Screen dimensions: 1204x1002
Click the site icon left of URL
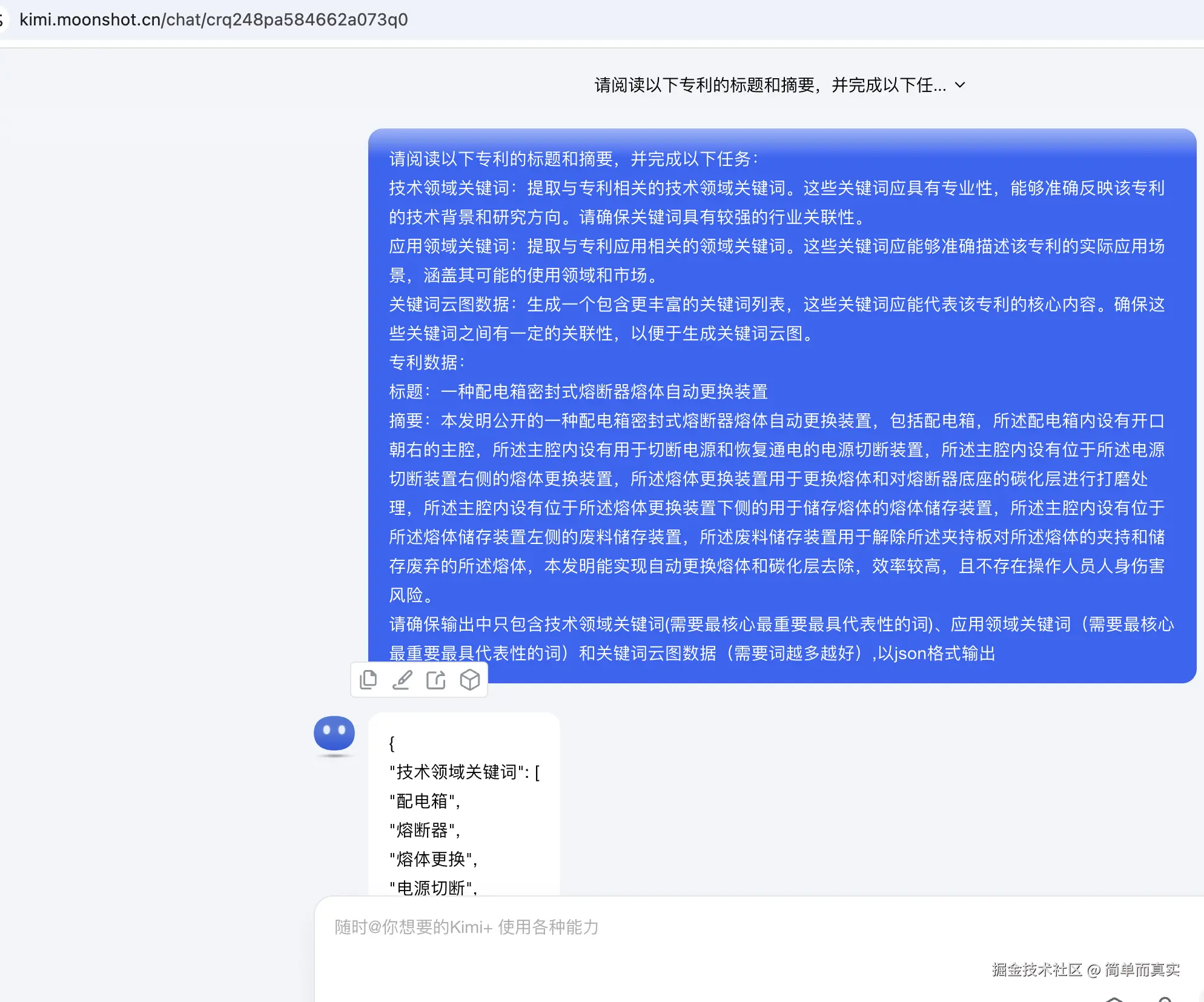point(3,19)
